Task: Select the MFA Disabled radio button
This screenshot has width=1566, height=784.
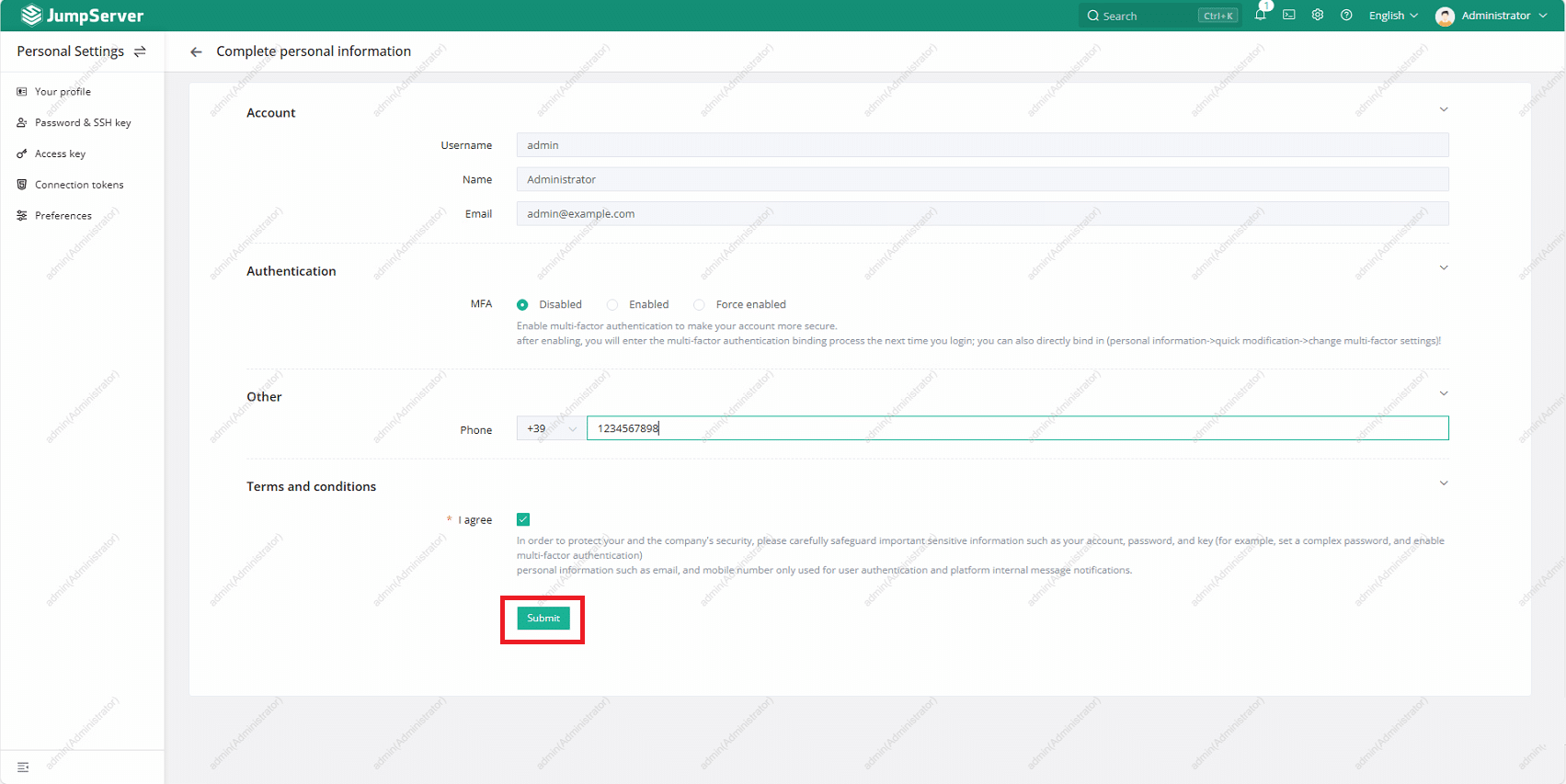Action: (522, 304)
